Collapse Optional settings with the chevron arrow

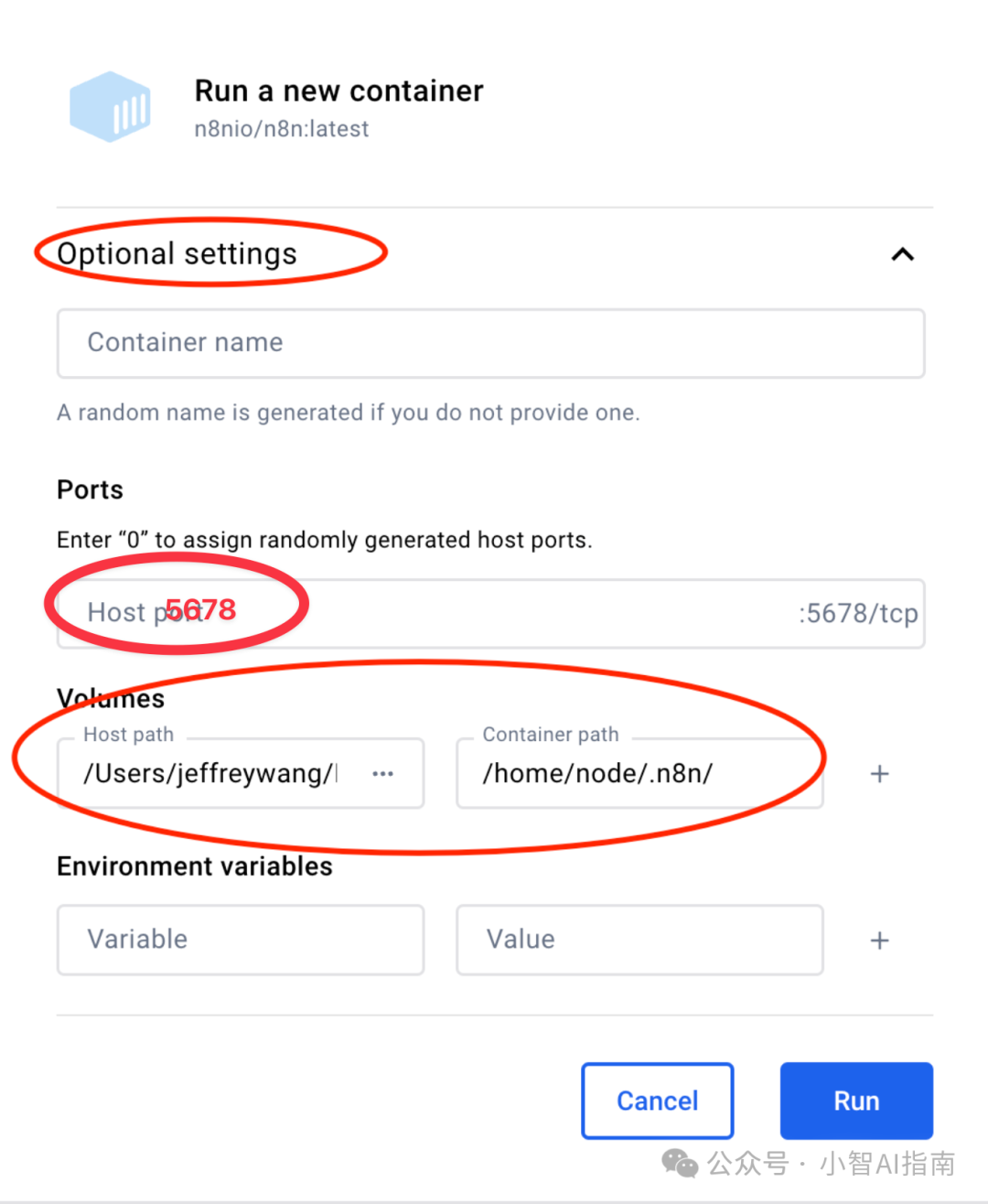pos(902,254)
